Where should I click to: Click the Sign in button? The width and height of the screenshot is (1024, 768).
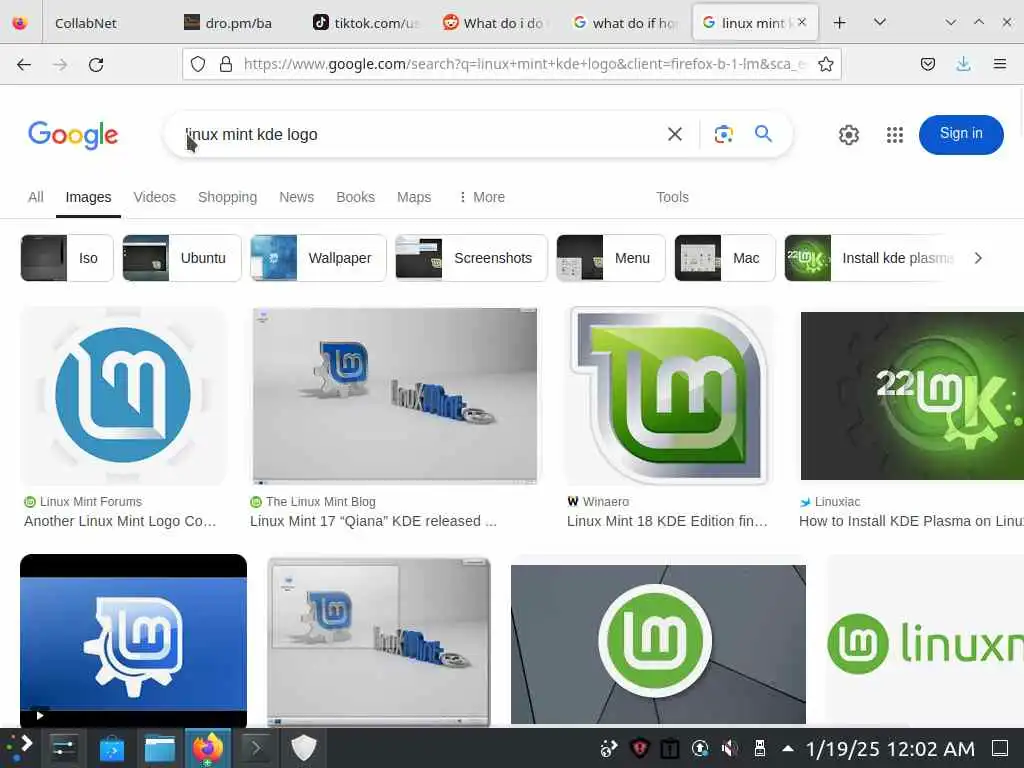[x=961, y=135]
